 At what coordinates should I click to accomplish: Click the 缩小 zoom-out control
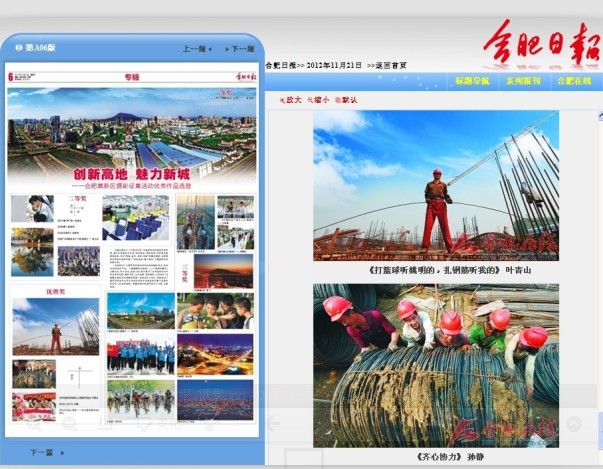click(x=319, y=100)
